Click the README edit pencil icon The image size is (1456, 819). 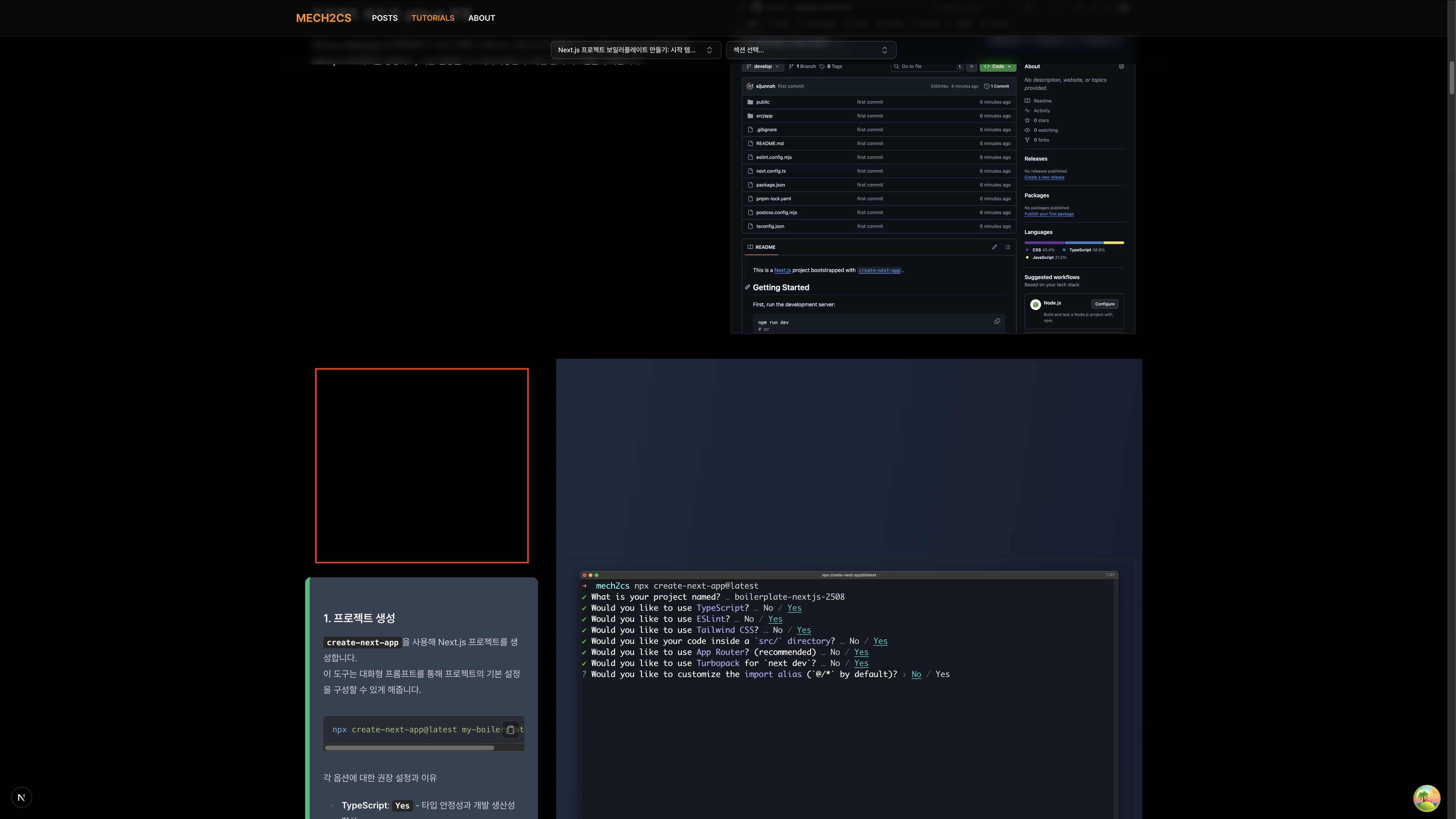[994, 247]
